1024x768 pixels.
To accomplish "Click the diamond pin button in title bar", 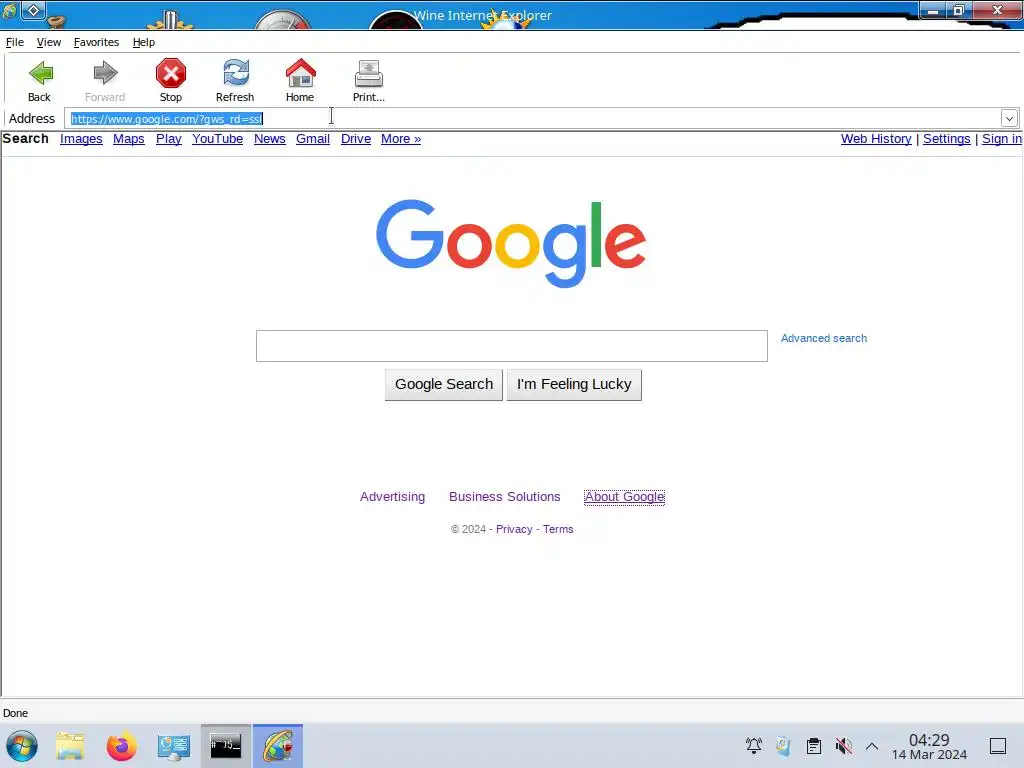I will click(x=33, y=10).
